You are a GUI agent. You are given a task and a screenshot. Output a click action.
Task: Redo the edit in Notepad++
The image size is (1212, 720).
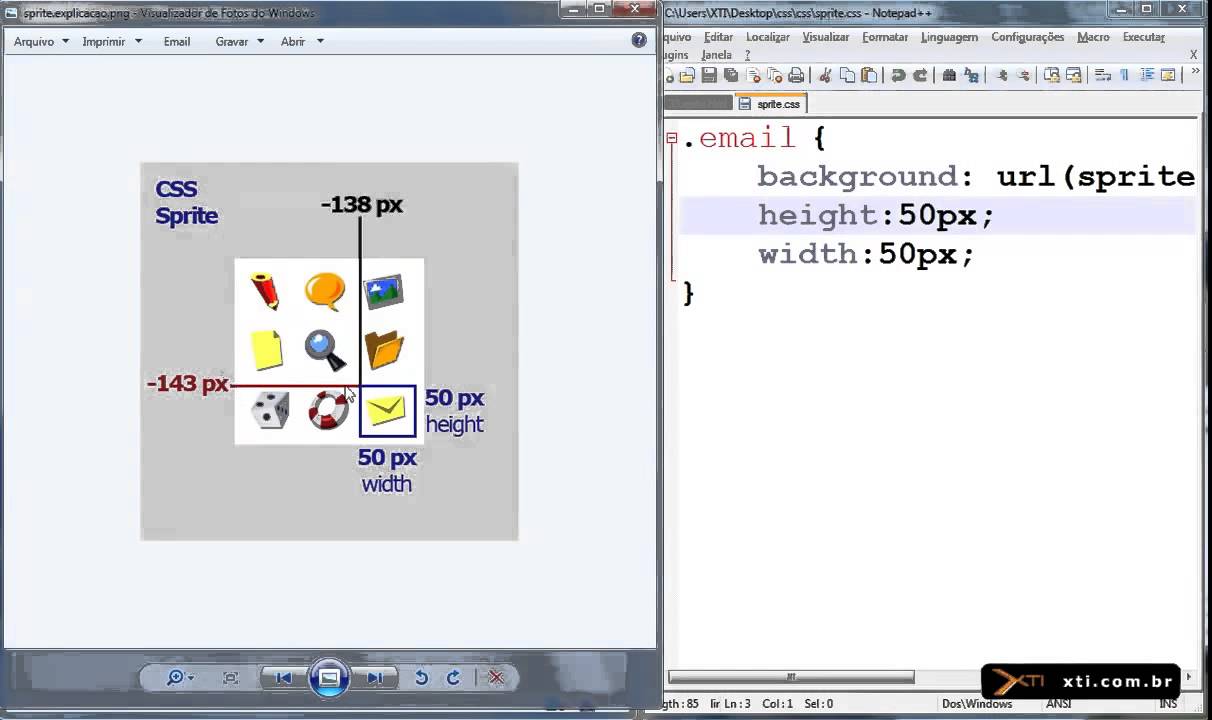click(920, 75)
